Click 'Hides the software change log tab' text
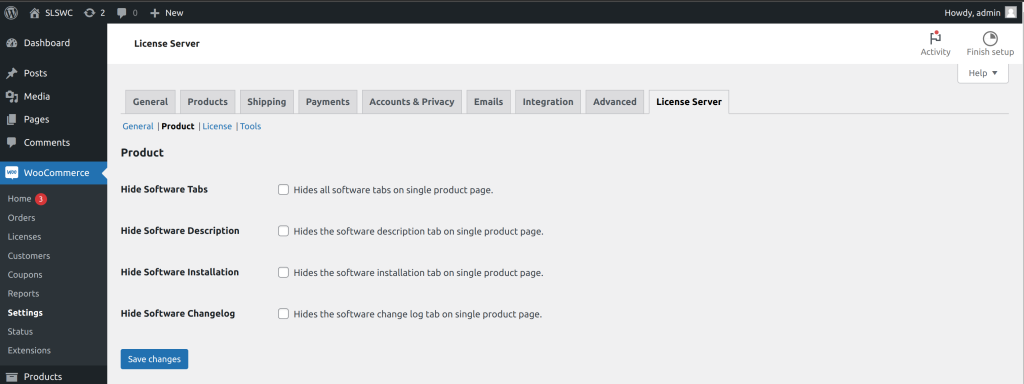Image resolution: width=1024 pixels, height=384 pixels. (x=418, y=314)
